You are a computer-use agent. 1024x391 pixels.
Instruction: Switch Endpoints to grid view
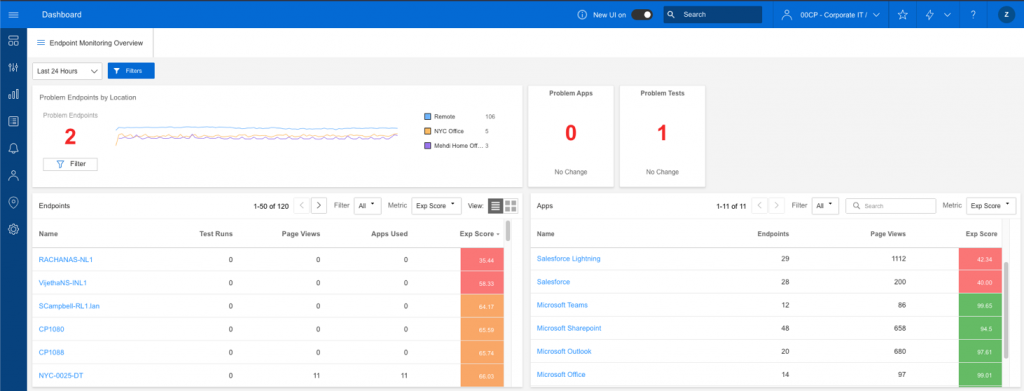point(511,206)
